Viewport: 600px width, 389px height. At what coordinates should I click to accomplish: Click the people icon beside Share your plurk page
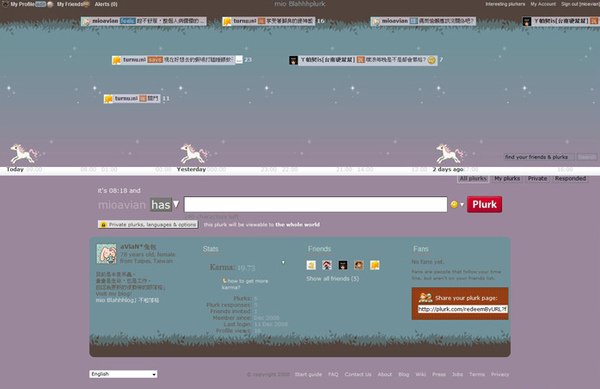(x=426, y=298)
